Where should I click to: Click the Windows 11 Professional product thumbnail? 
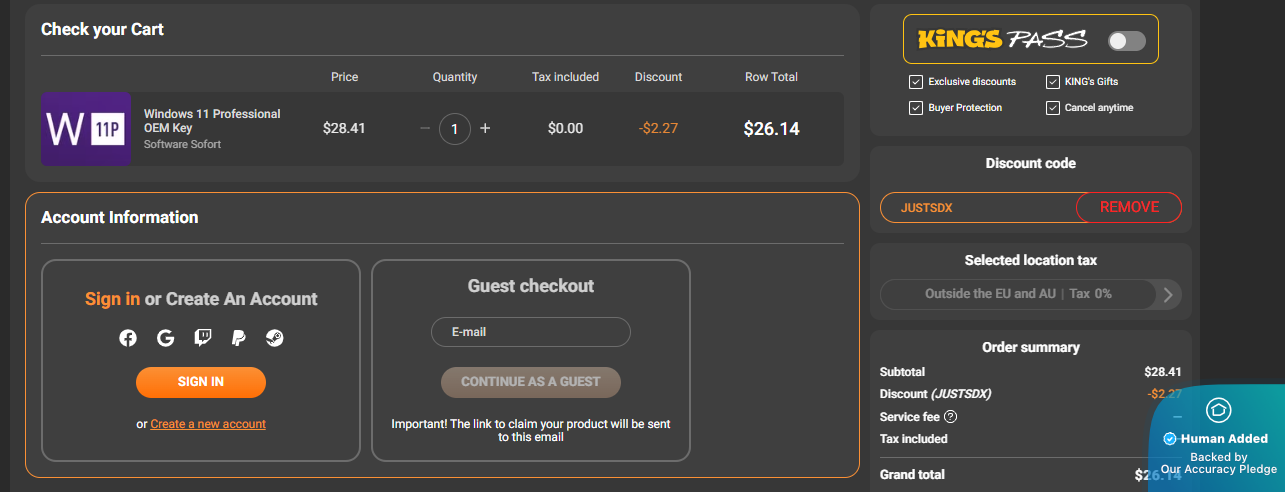(x=86, y=129)
